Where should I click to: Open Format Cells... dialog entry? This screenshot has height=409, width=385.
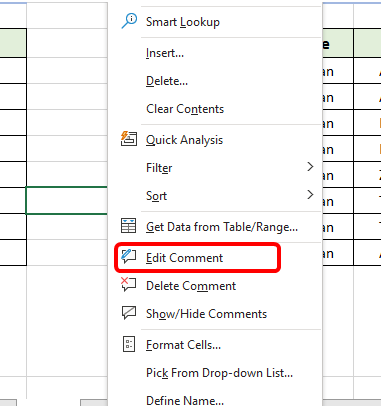pyautogui.click(x=183, y=345)
